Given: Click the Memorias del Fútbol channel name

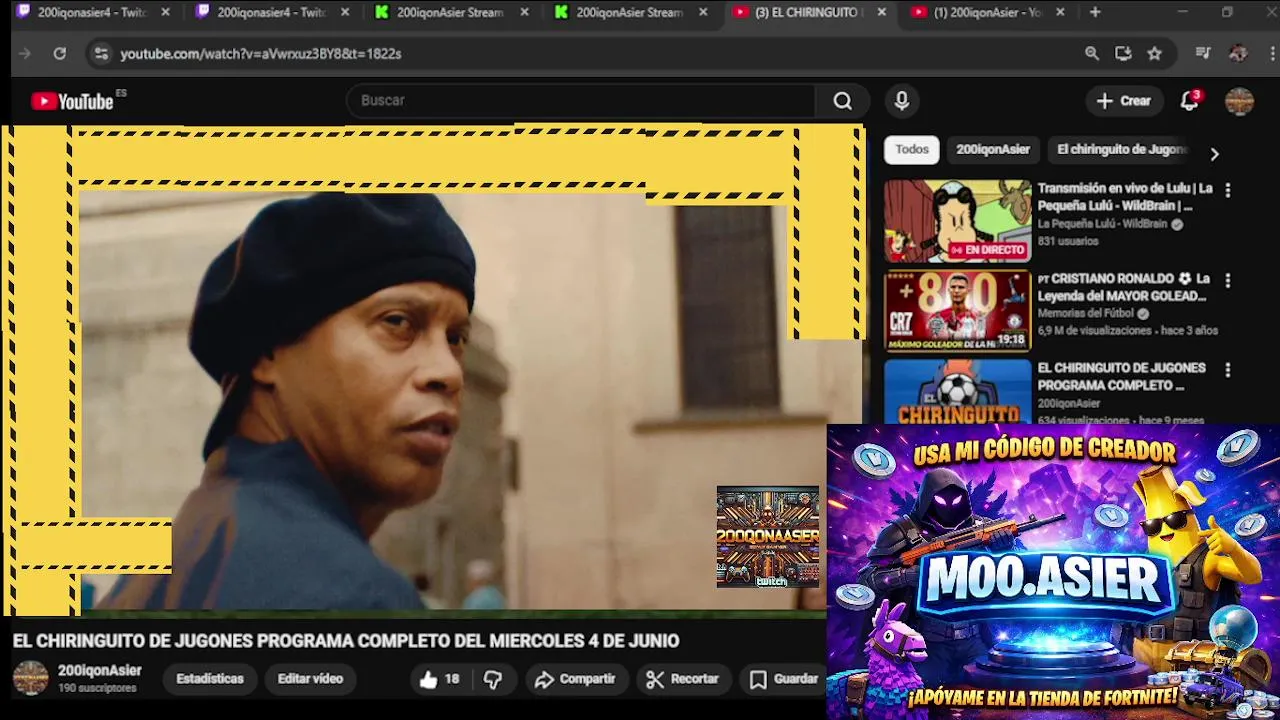Looking at the screenshot, I should 1085,313.
